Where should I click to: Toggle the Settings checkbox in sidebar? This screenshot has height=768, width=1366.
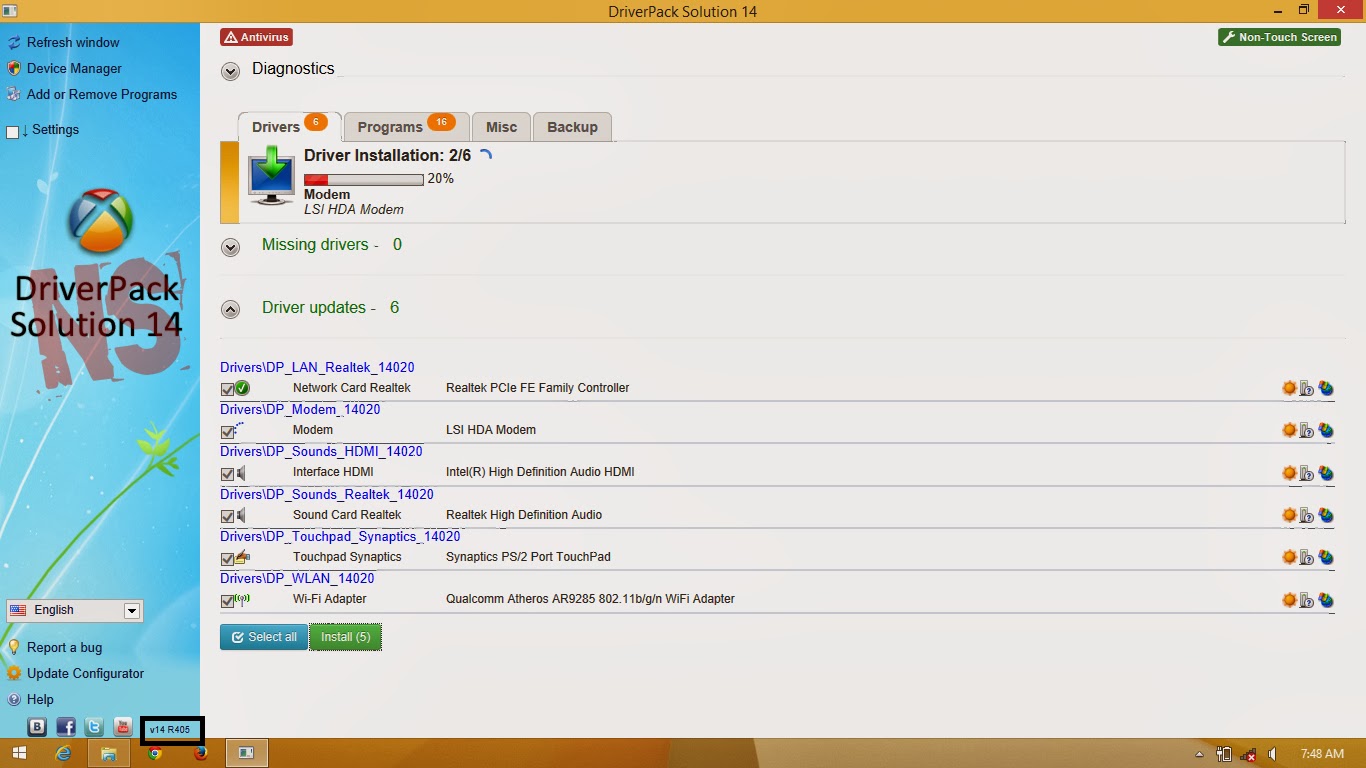[13, 132]
